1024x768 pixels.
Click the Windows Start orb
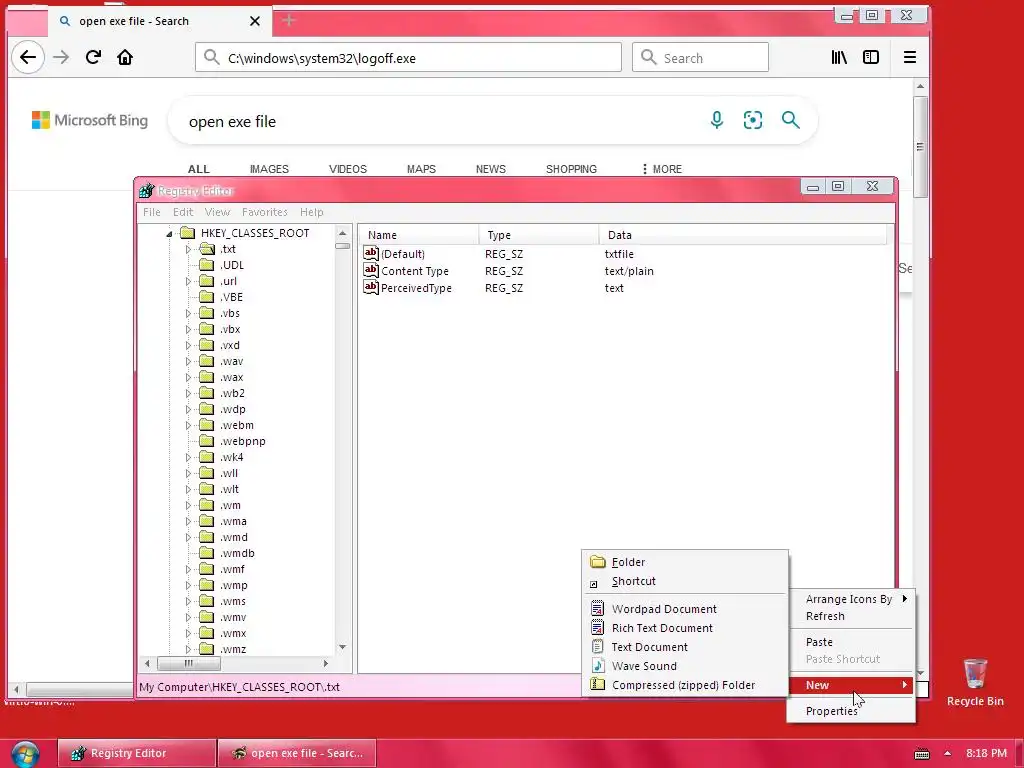coord(25,754)
